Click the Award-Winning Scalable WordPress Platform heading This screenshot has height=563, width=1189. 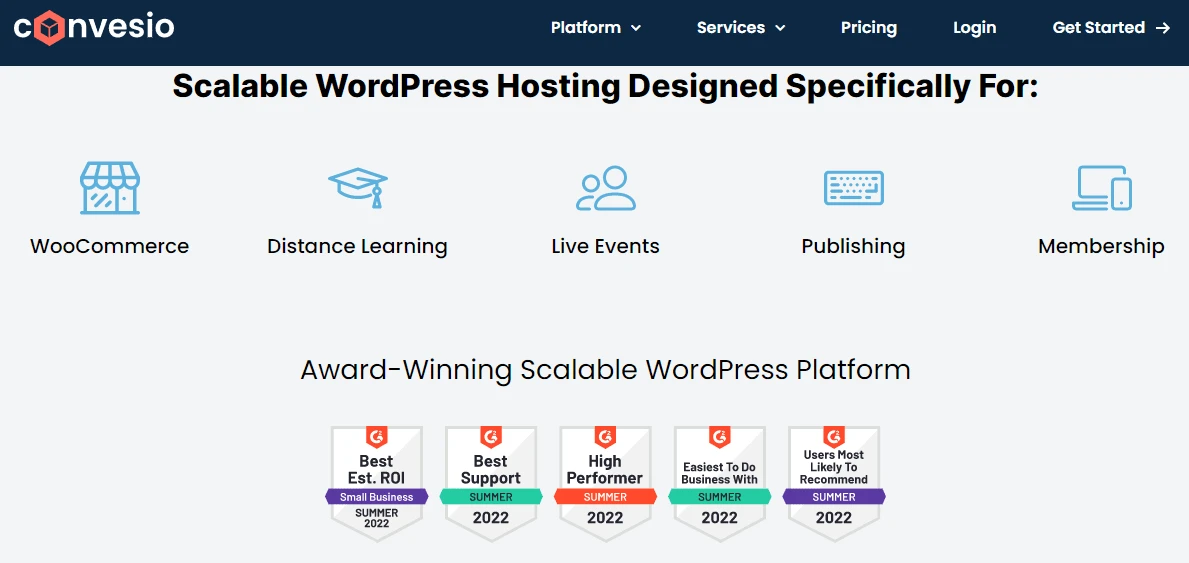(x=605, y=370)
